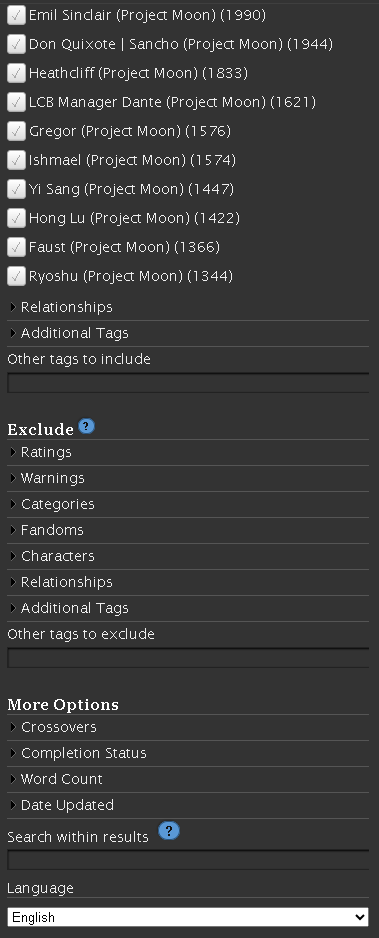Screen dimensions: 379x938
Task: Toggle the Heathcliff (Project Moon) checkbox
Action: tap(16, 73)
